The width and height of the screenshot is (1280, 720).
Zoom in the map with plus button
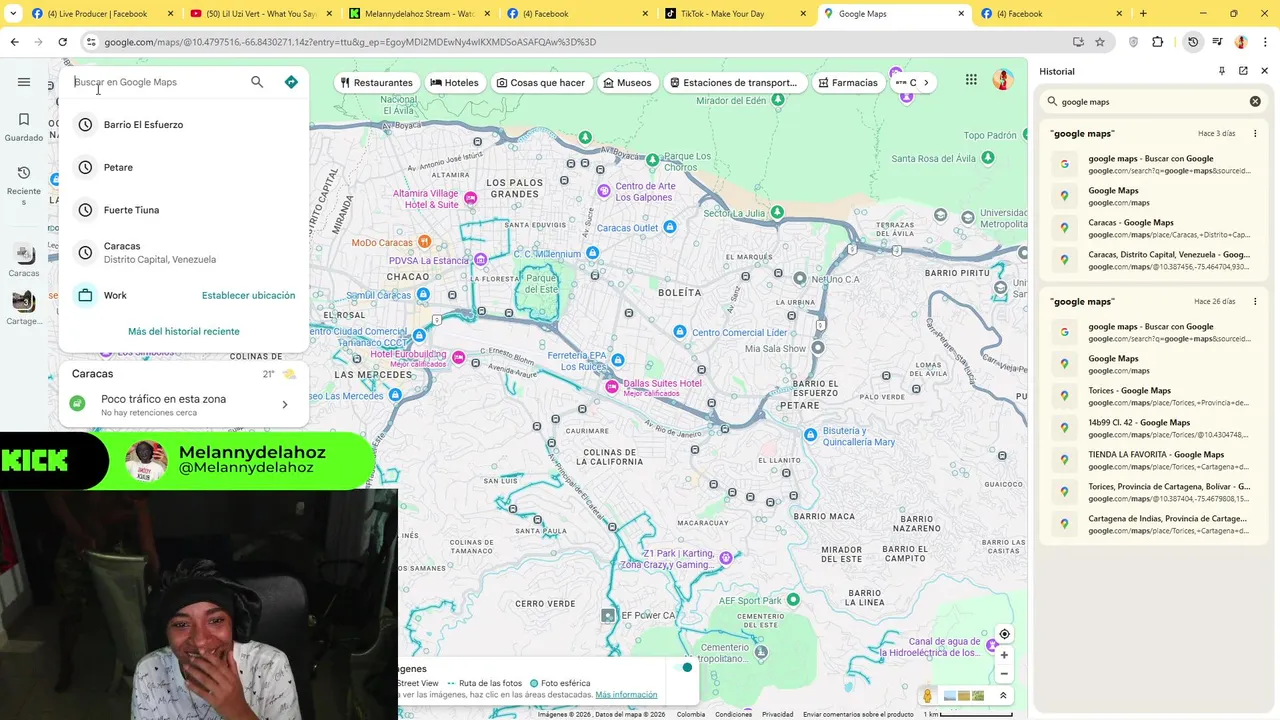pyautogui.click(x=1004, y=655)
